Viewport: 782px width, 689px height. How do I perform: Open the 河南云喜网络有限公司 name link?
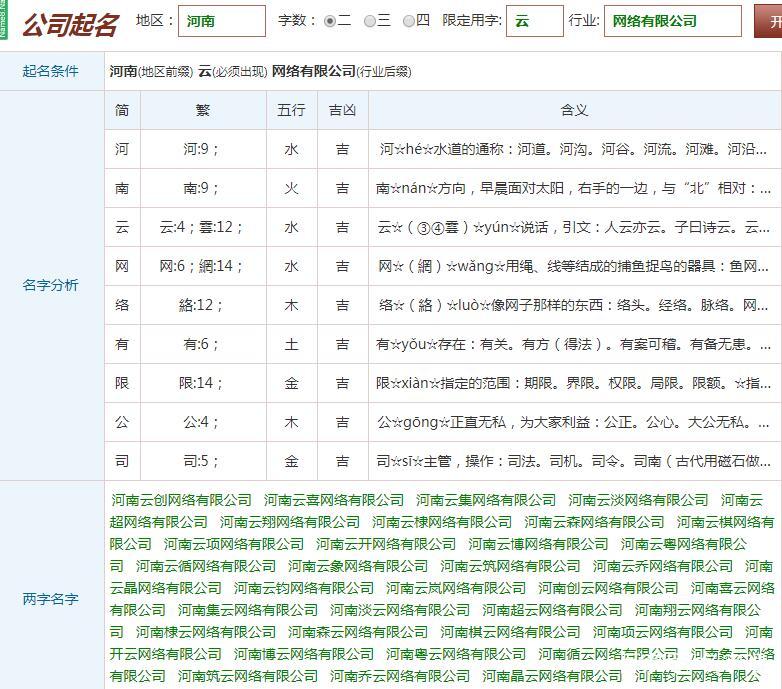334,500
